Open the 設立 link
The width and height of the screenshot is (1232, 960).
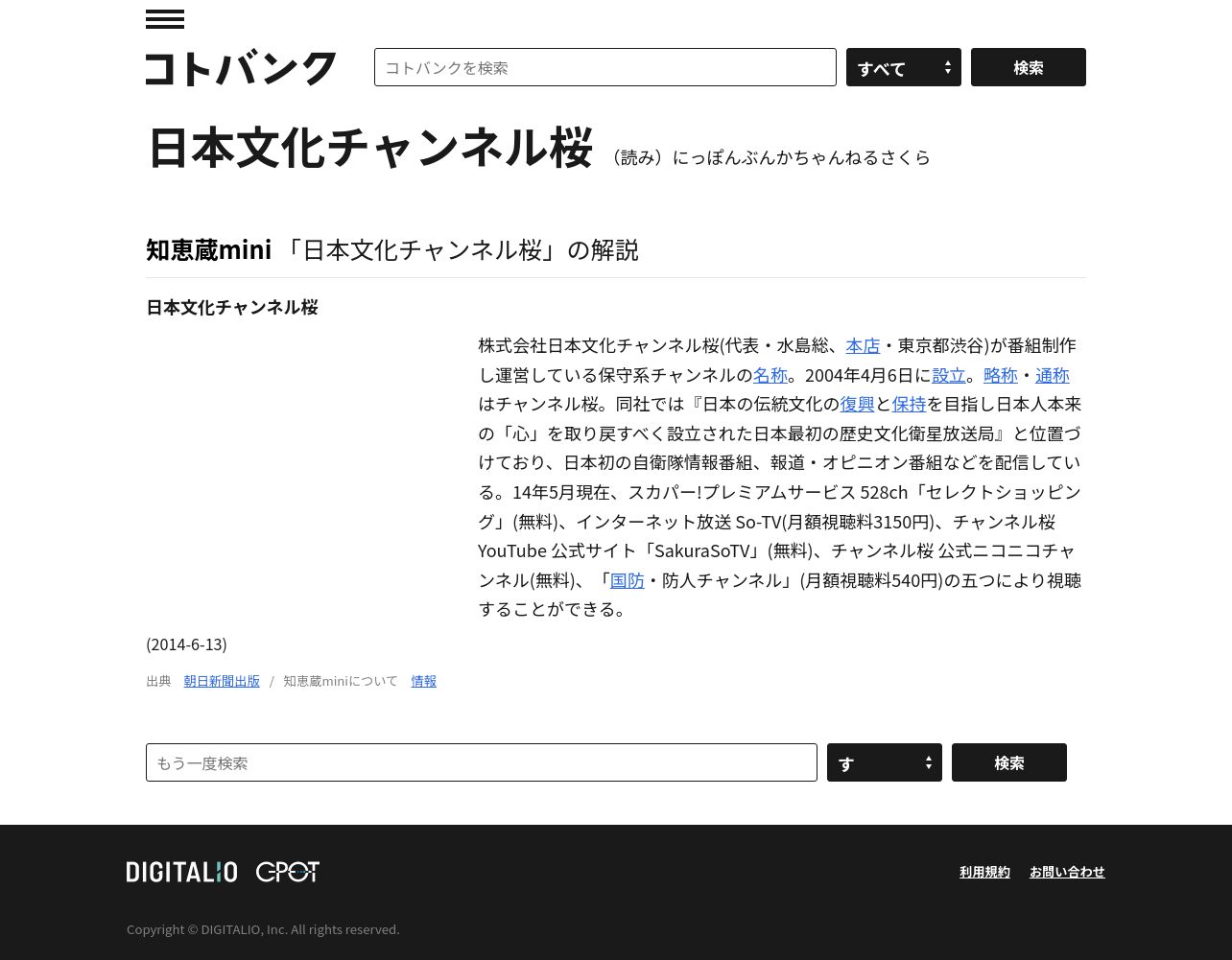click(x=949, y=375)
